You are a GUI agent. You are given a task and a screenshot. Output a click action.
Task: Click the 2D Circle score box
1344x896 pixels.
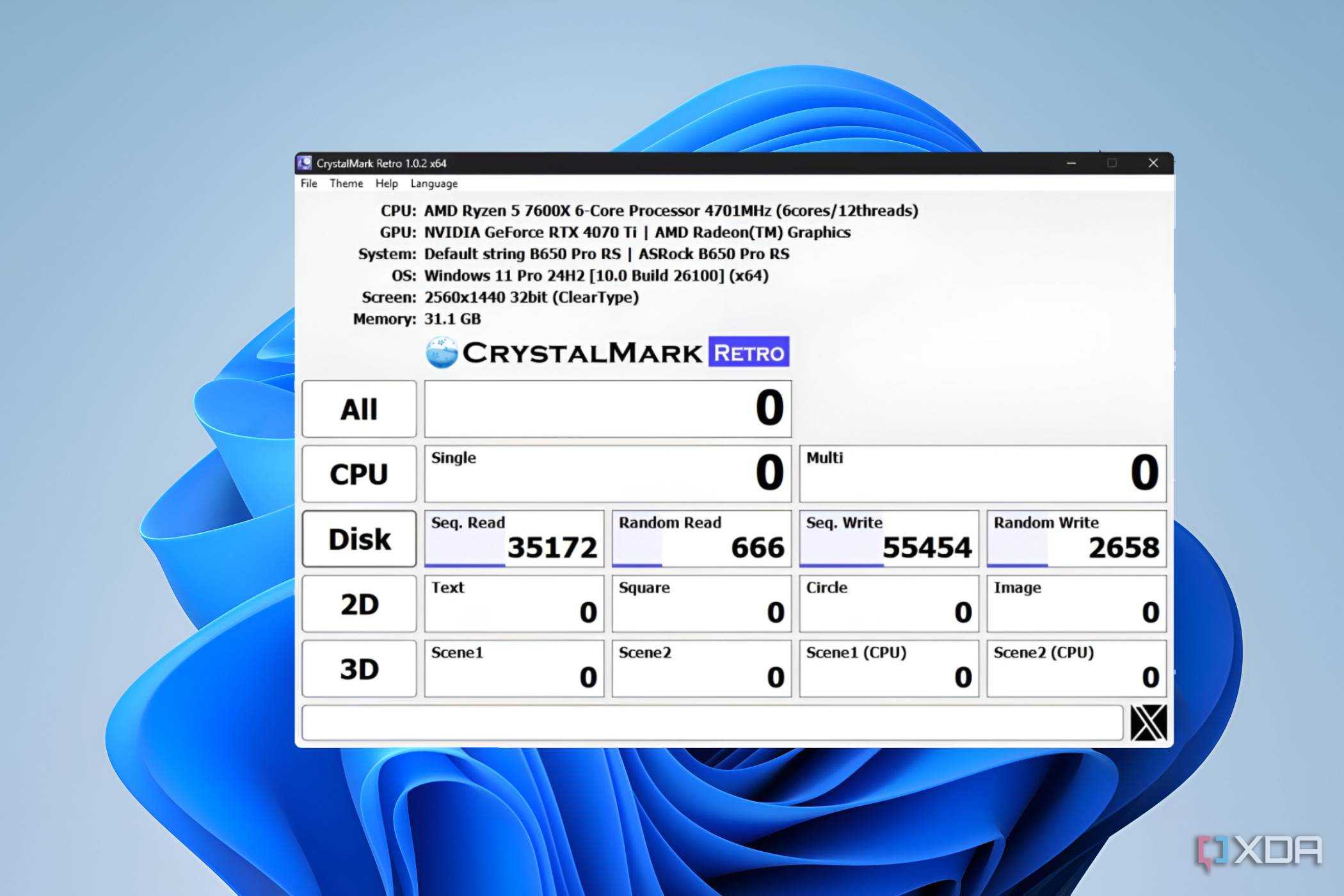pos(889,604)
